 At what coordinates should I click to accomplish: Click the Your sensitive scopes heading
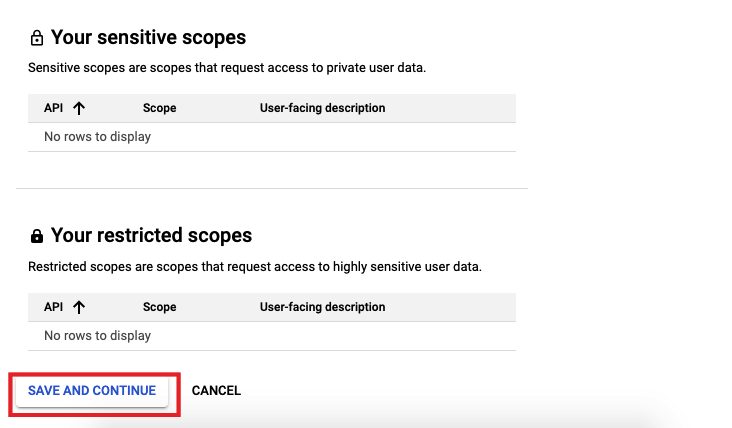(148, 38)
